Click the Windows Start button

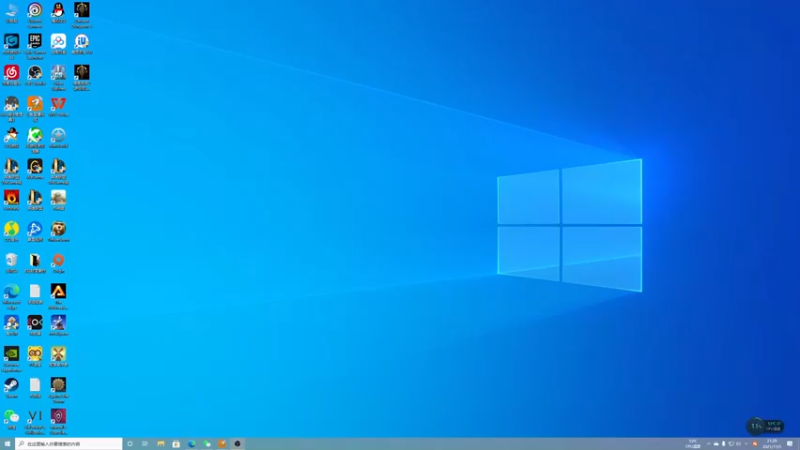[x=7, y=444]
